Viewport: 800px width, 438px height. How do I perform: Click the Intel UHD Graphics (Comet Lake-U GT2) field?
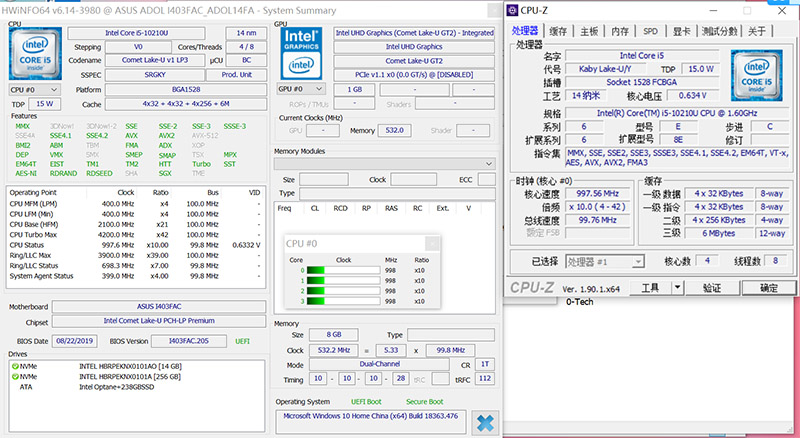point(414,33)
